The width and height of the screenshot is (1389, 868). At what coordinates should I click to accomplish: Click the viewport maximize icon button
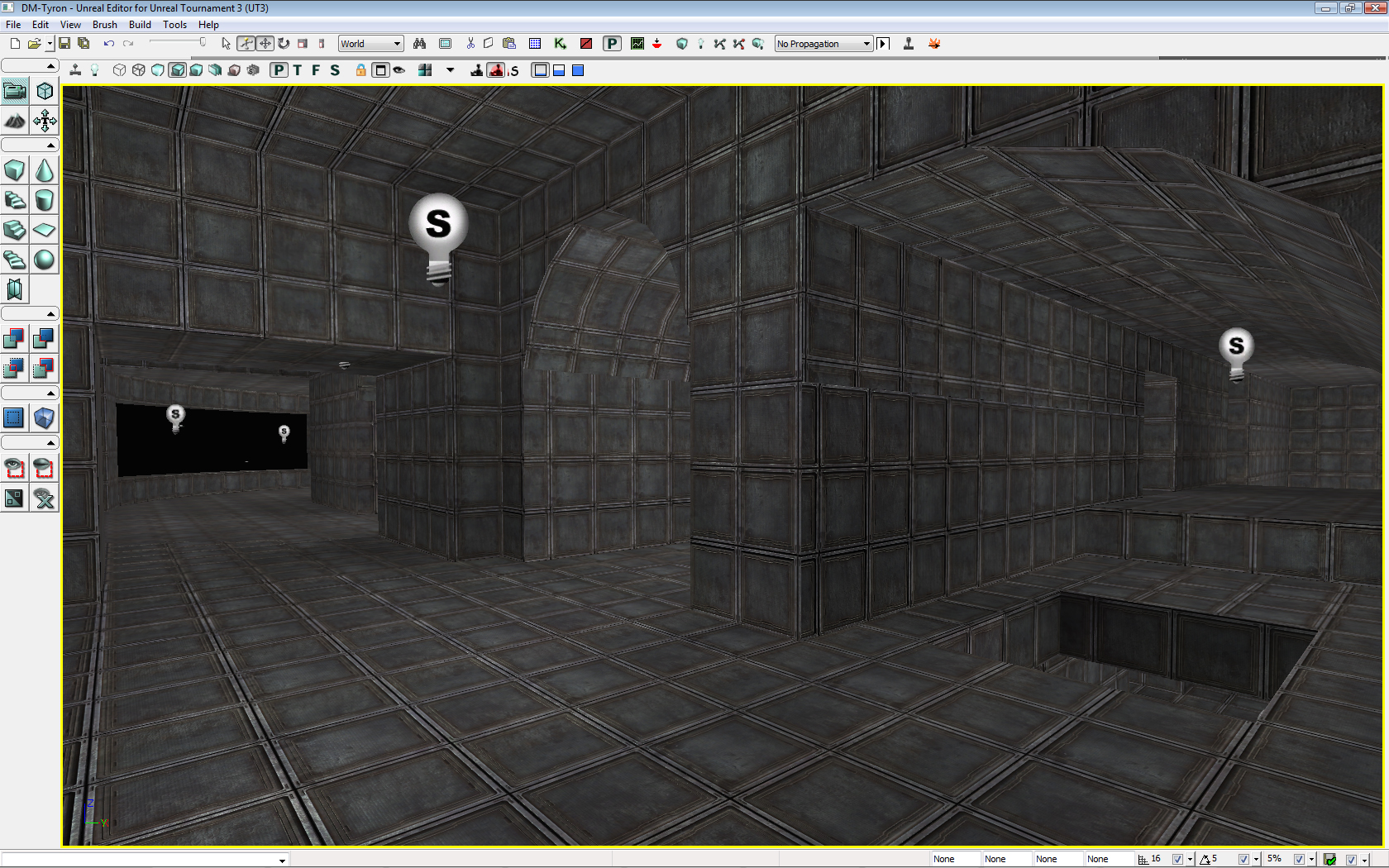click(380, 70)
